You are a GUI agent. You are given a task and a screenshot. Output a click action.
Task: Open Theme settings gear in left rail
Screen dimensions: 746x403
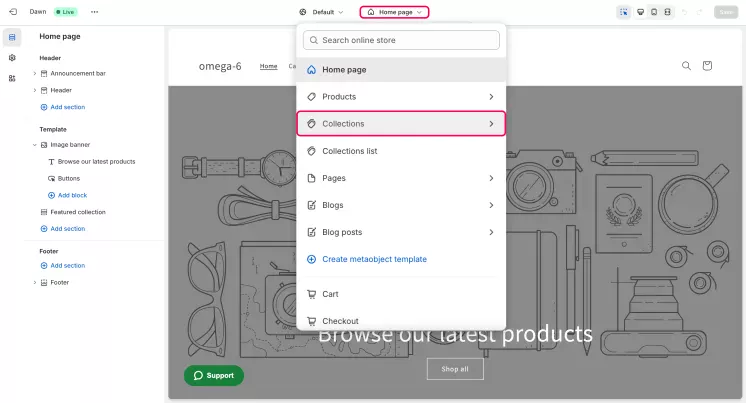pyautogui.click(x=12, y=58)
